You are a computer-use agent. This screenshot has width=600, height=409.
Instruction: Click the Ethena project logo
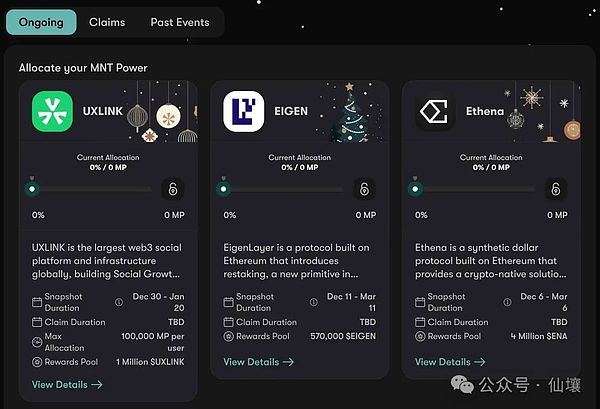pyautogui.click(x=435, y=110)
